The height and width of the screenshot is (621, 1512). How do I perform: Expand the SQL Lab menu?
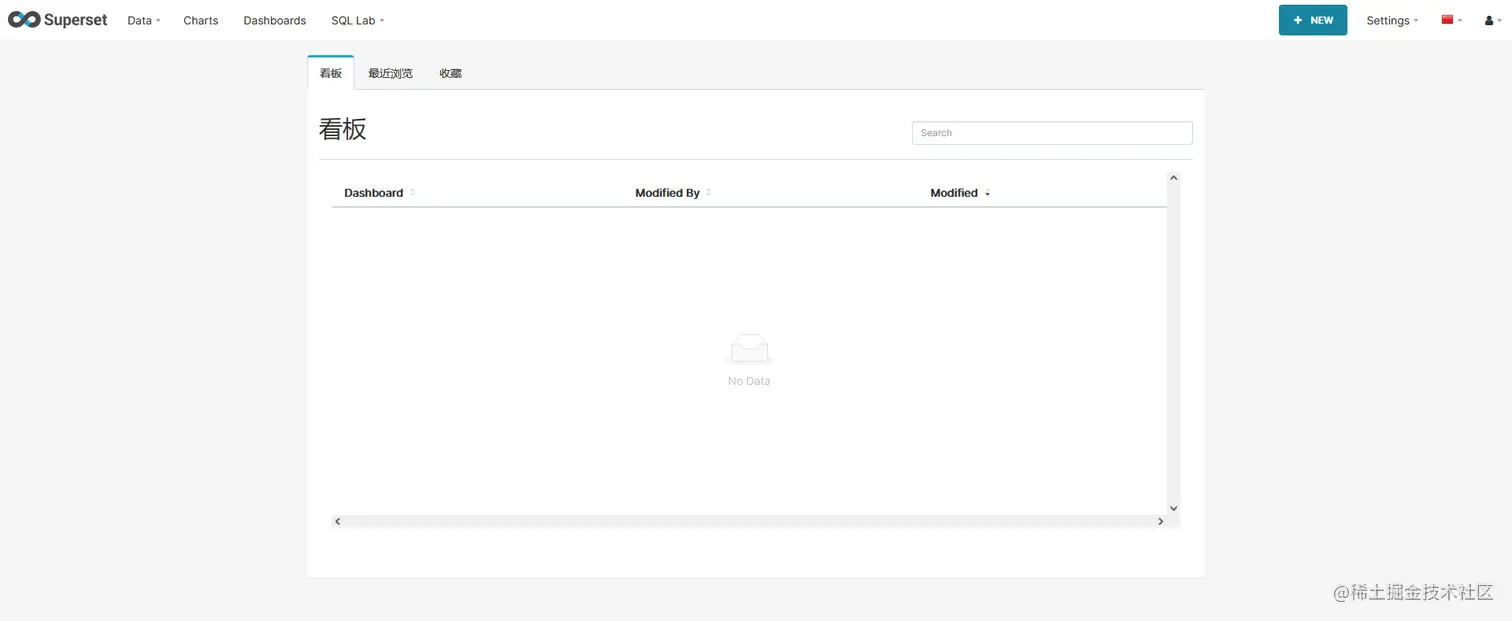point(358,20)
